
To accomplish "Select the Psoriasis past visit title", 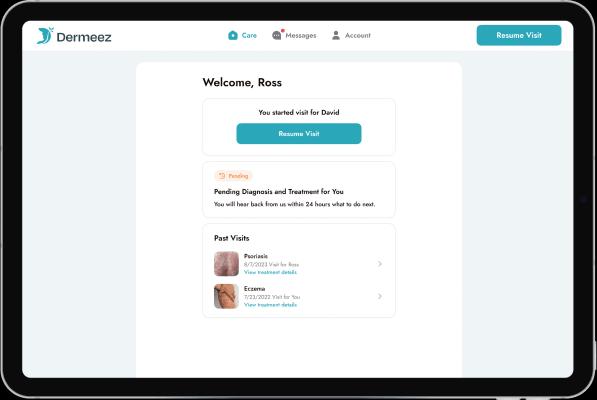I will pos(256,256).
